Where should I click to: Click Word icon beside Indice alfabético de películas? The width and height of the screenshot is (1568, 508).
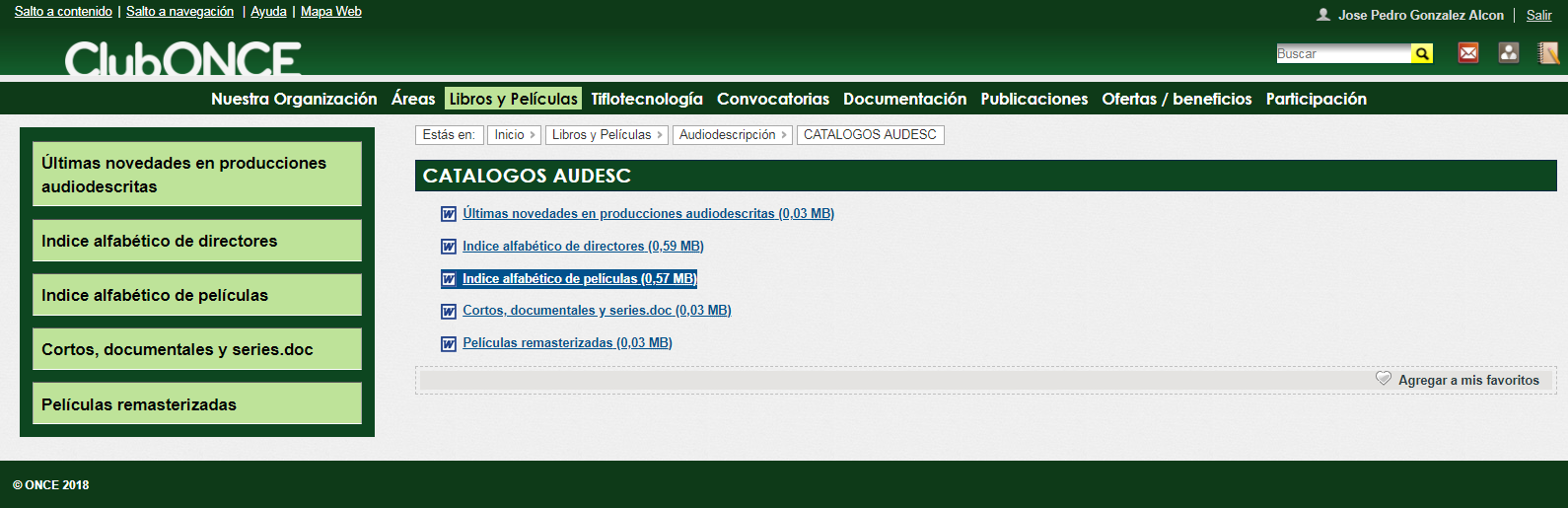pos(449,279)
